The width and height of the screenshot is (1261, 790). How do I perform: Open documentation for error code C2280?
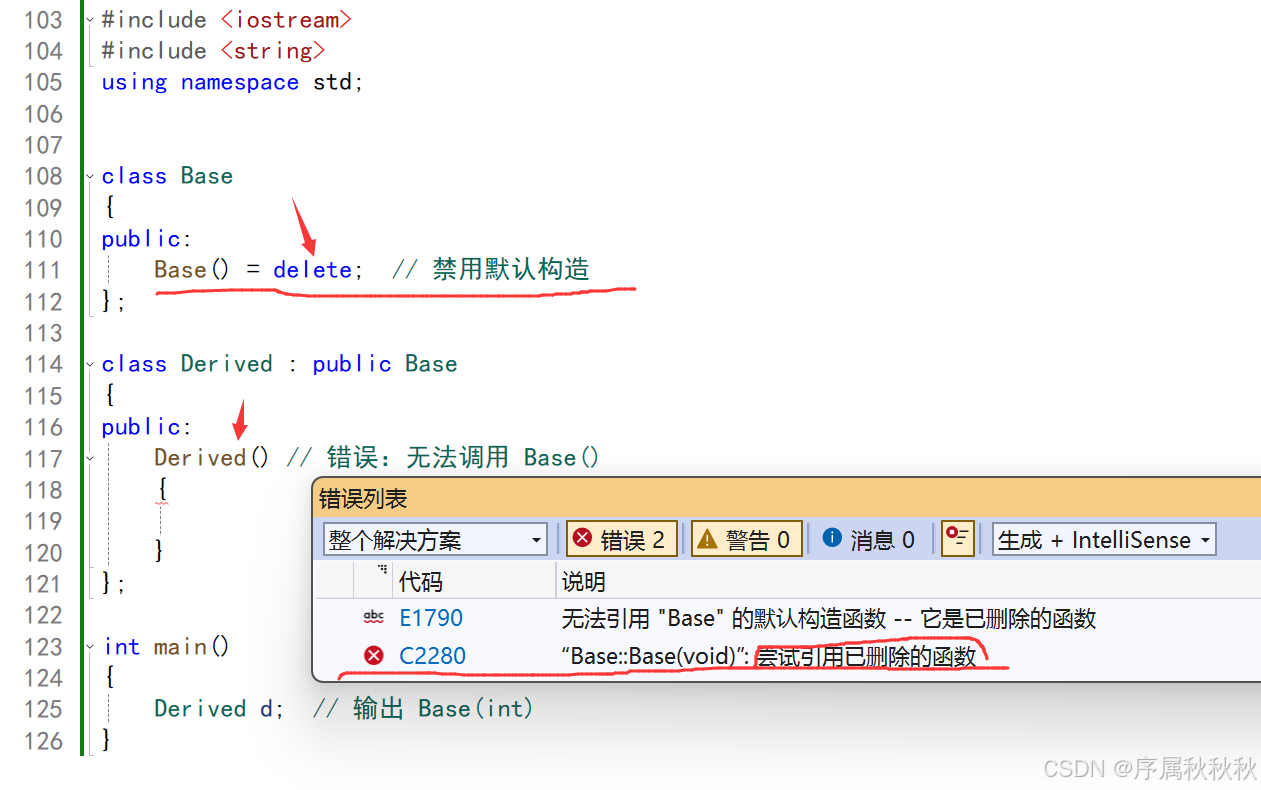pos(432,656)
